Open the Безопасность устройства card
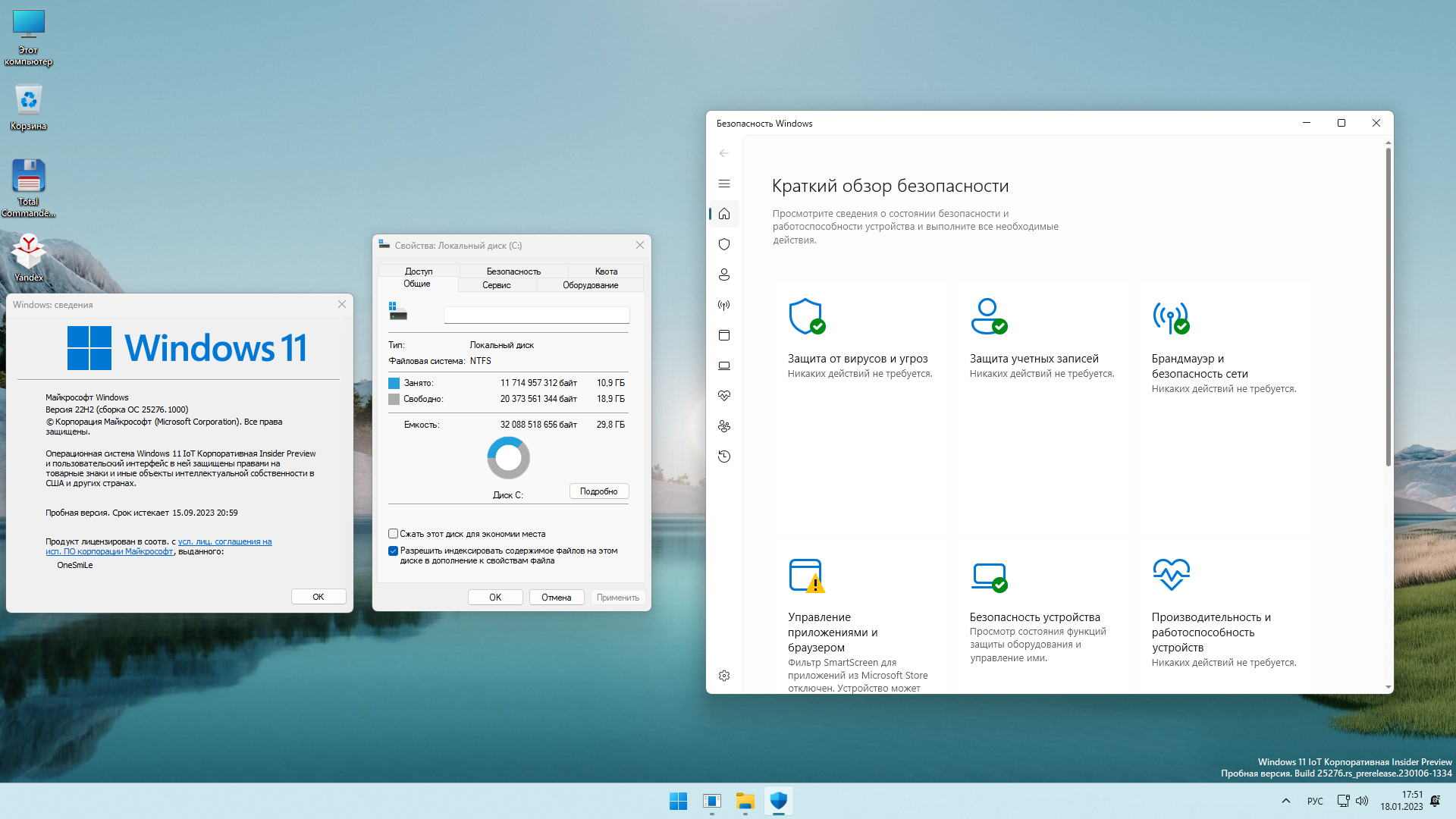Screen dimensions: 1456x819 pyautogui.click(x=1043, y=617)
